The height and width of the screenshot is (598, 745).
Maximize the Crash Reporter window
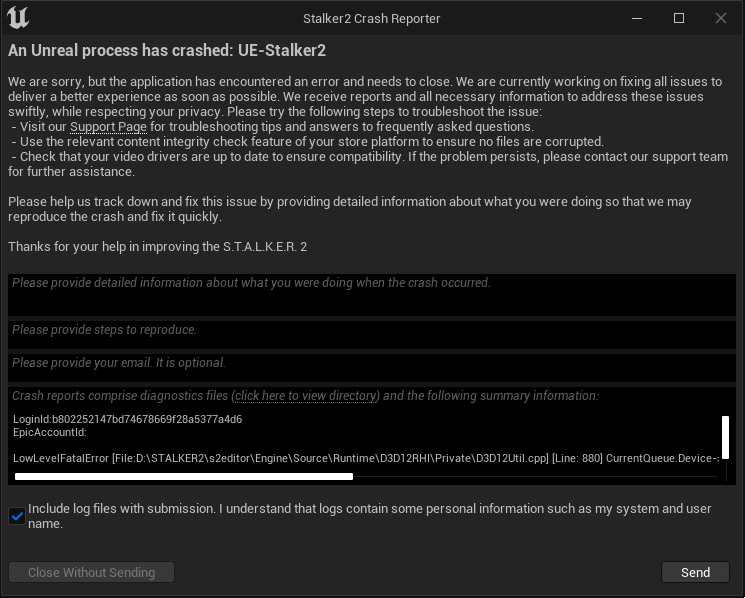[x=679, y=18]
